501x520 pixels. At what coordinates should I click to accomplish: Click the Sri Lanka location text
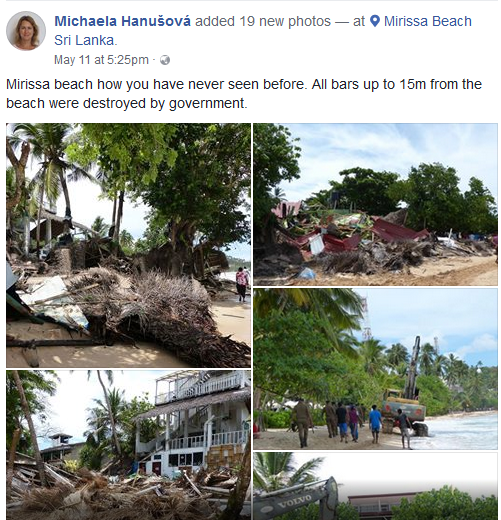tap(84, 40)
